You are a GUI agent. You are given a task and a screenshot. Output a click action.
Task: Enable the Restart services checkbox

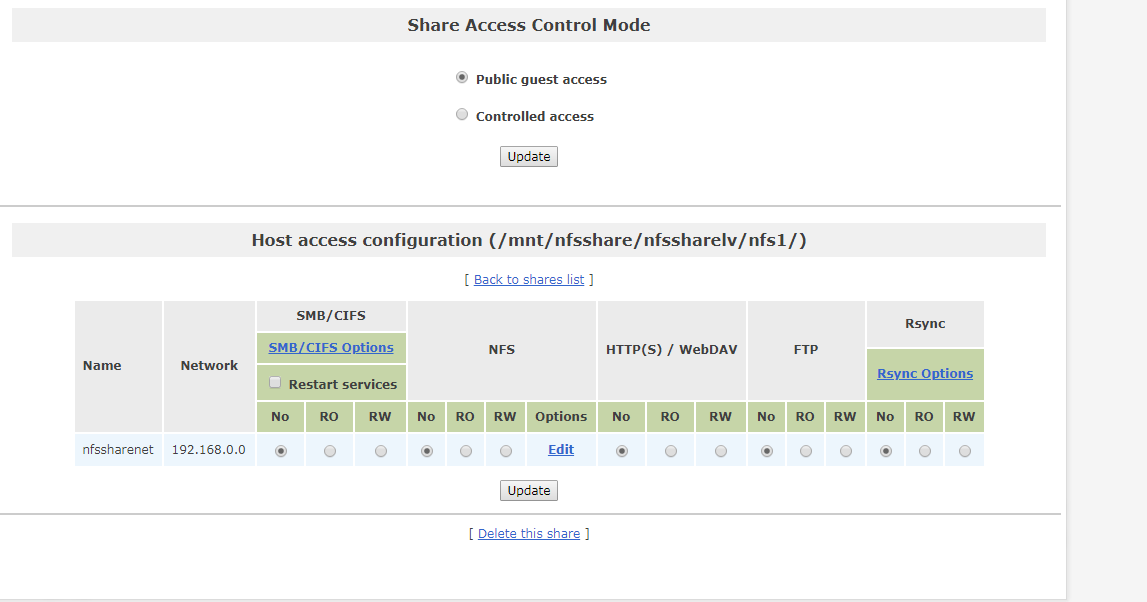[275, 382]
